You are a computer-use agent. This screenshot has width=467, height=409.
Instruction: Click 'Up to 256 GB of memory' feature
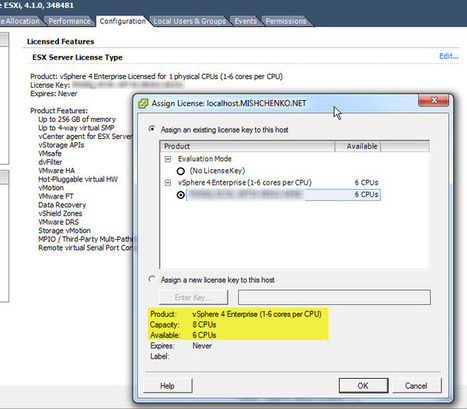click(x=77, y=119)
